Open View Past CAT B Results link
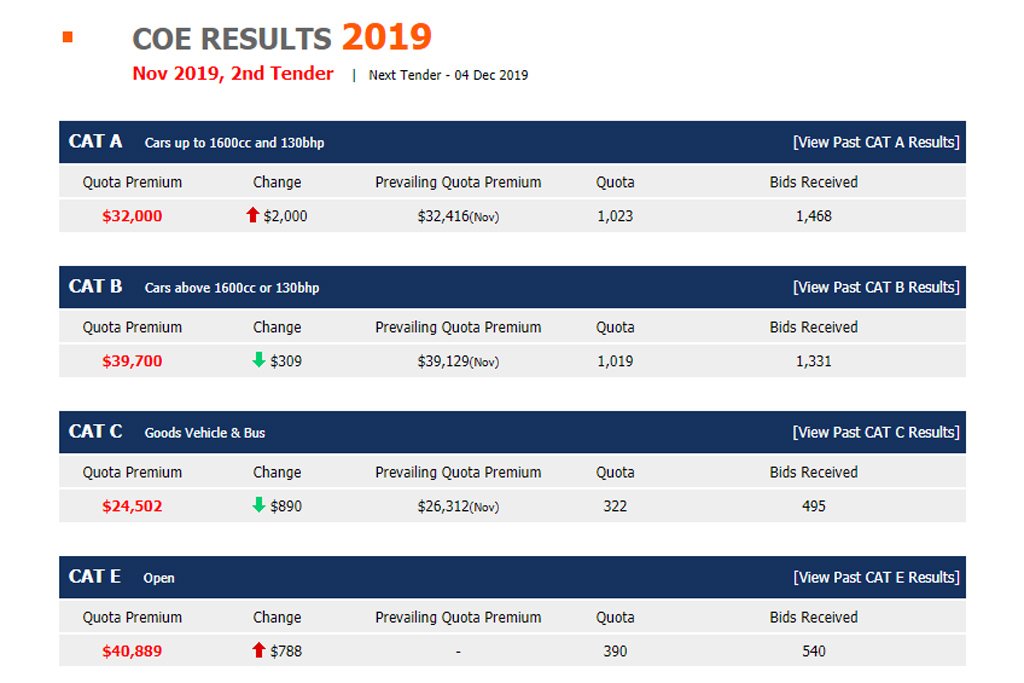The width and height of the screenshot is (1024, 683). pyautogui.click(x=876, y=287)
